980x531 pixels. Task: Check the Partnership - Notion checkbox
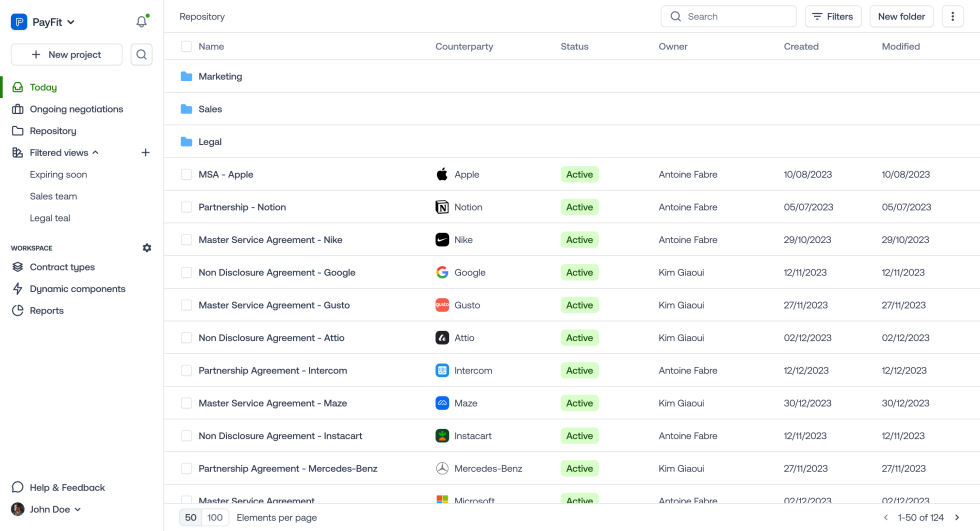point(186,207)
